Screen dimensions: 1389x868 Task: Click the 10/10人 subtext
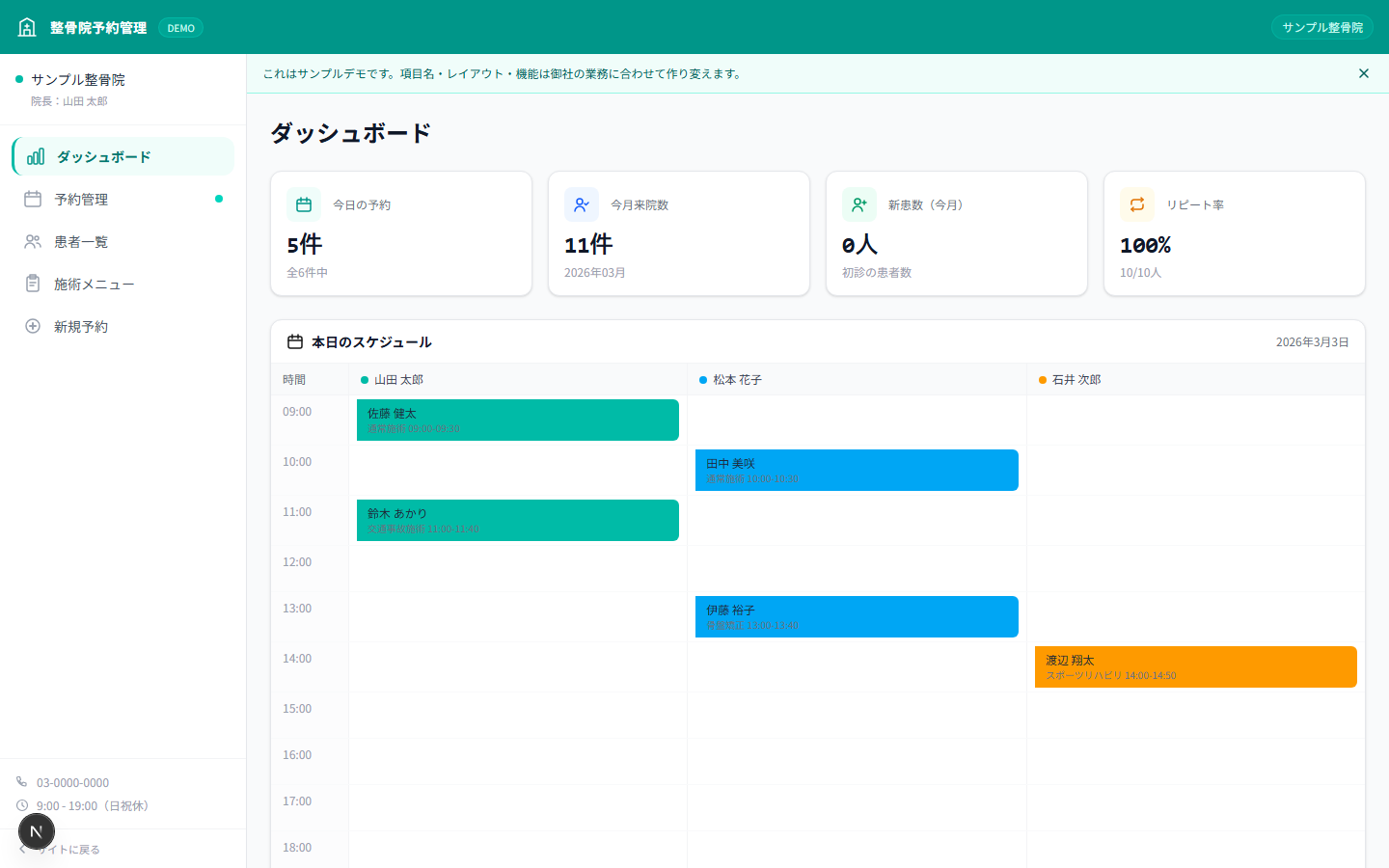coord(1140,273)
